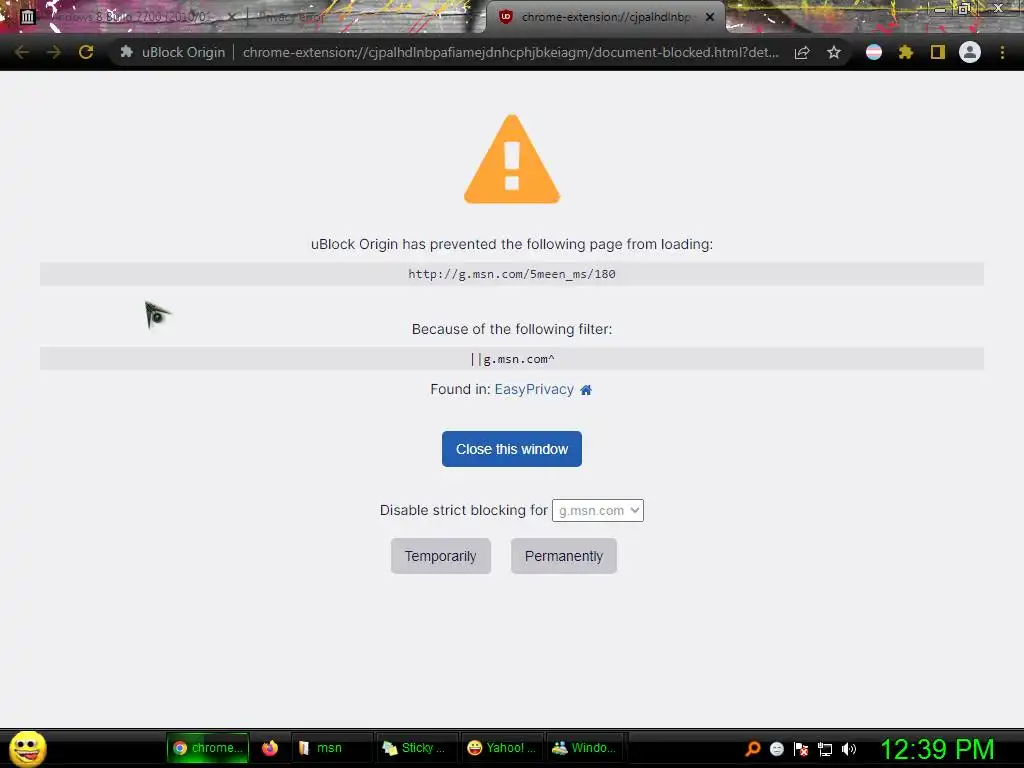This screenshot has height=768, width=1024.
Task: Open the Yahoo! taskbar item
Action: pos(502,748)
